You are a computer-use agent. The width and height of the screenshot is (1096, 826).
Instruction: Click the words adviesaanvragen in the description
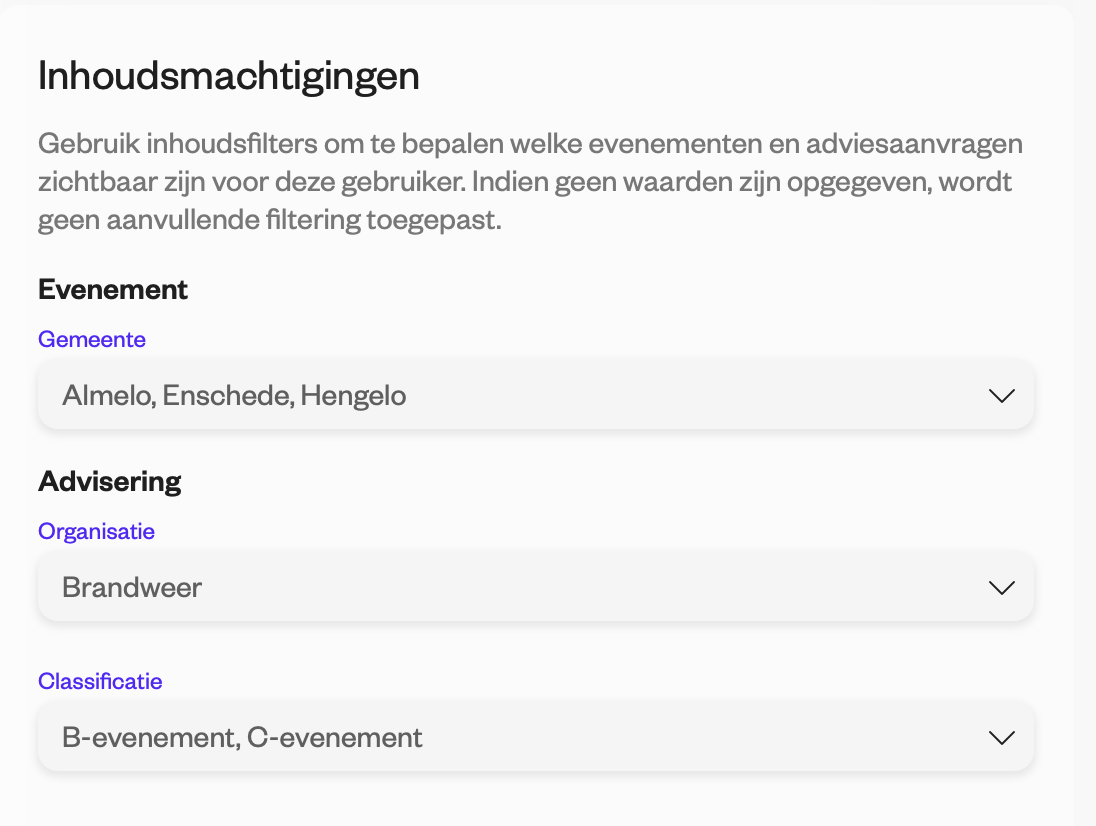coord(914,143)
